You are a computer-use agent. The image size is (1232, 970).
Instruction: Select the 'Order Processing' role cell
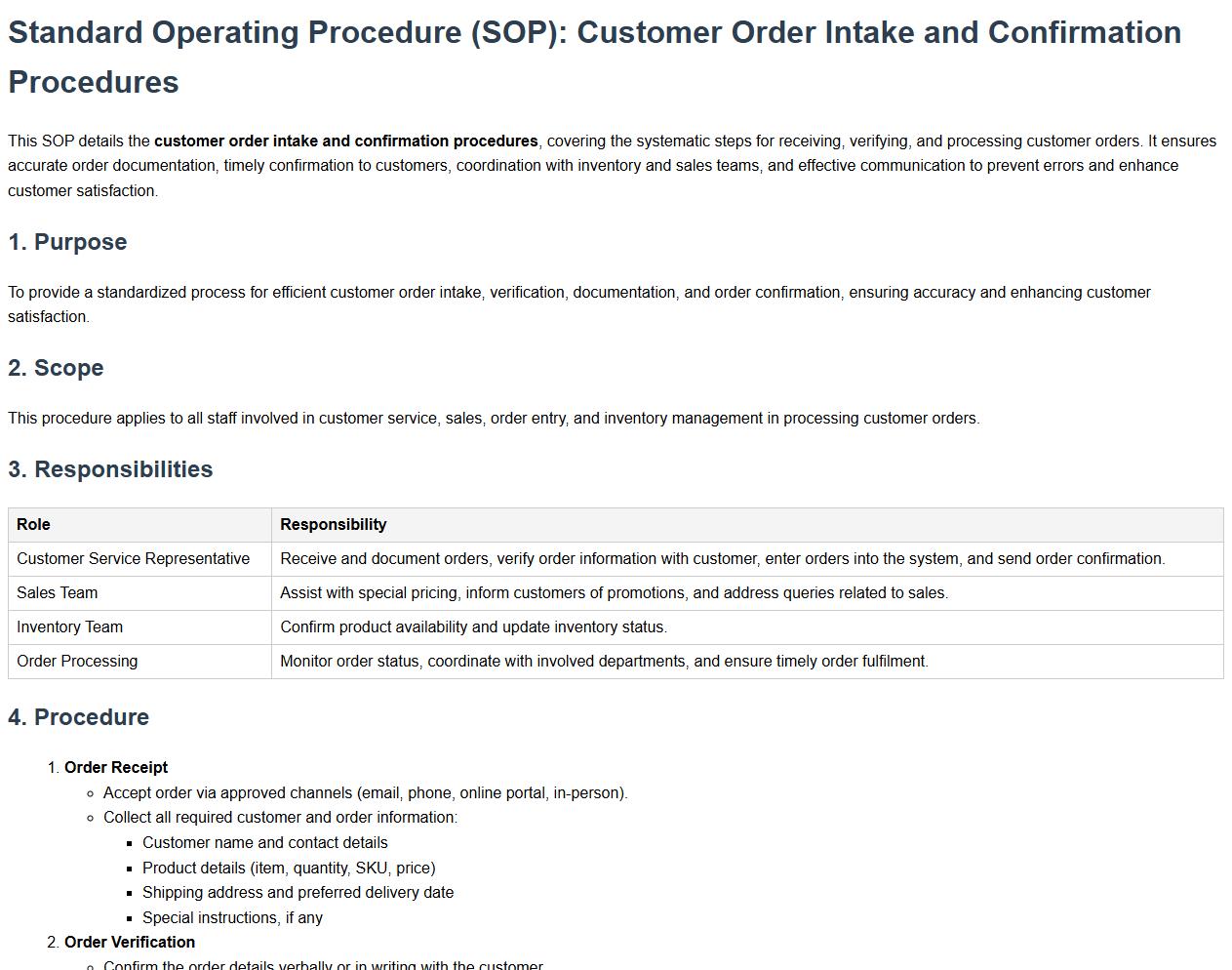click(x=77, y=662)
